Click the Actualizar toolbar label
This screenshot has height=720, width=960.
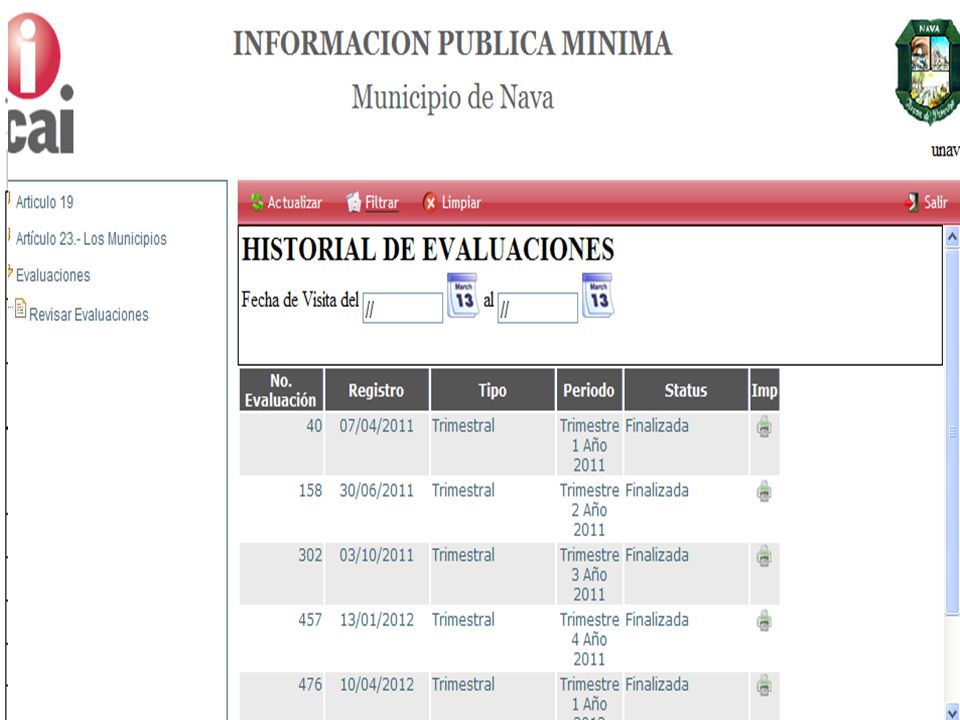(x=294, y=203)
